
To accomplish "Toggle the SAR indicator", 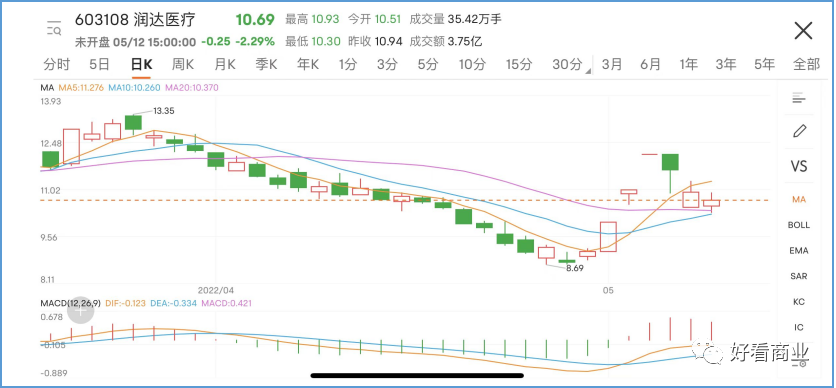I will (798, 276).
